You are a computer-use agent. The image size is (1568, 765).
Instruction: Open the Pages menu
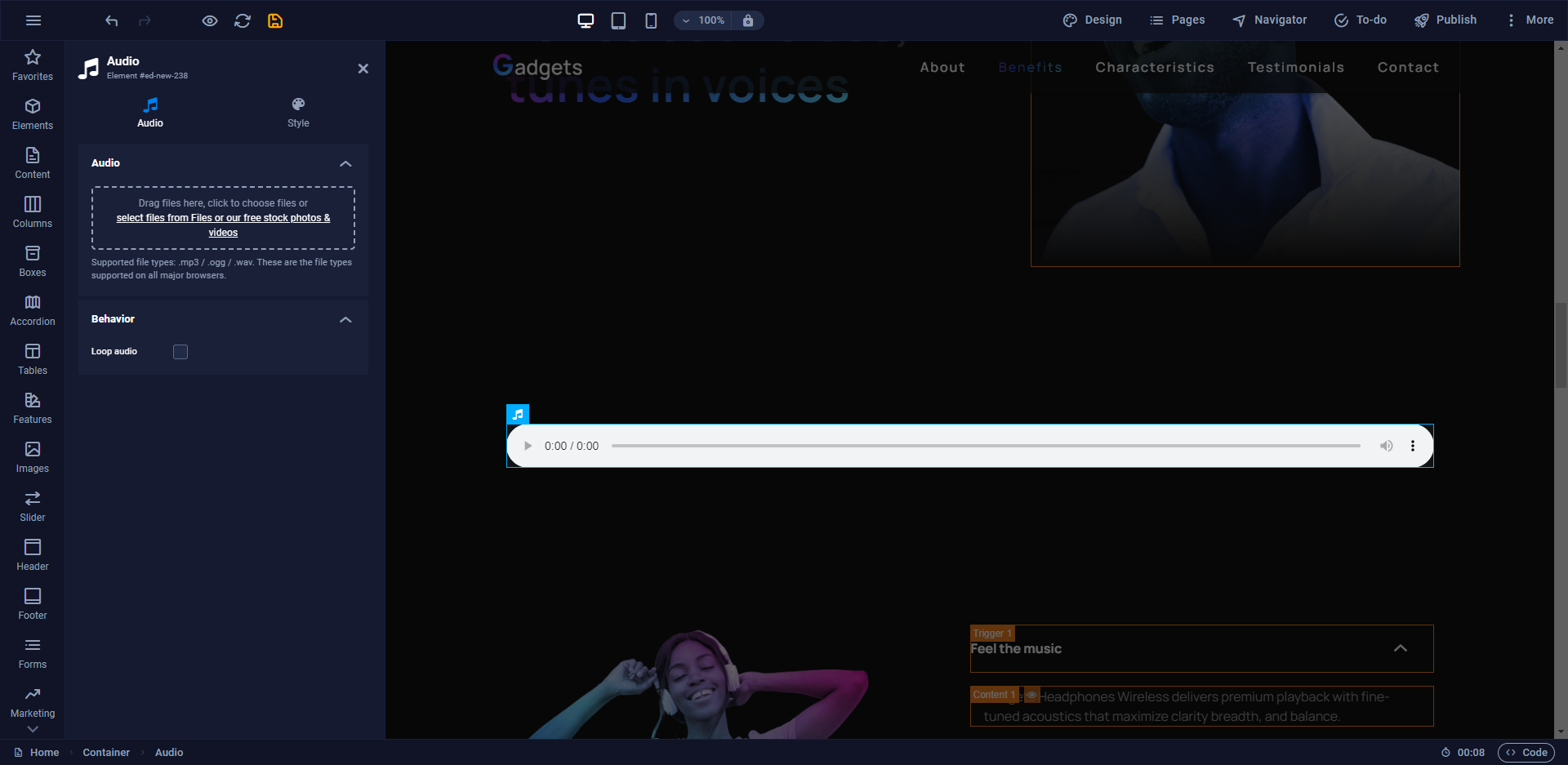(1177, 20)
